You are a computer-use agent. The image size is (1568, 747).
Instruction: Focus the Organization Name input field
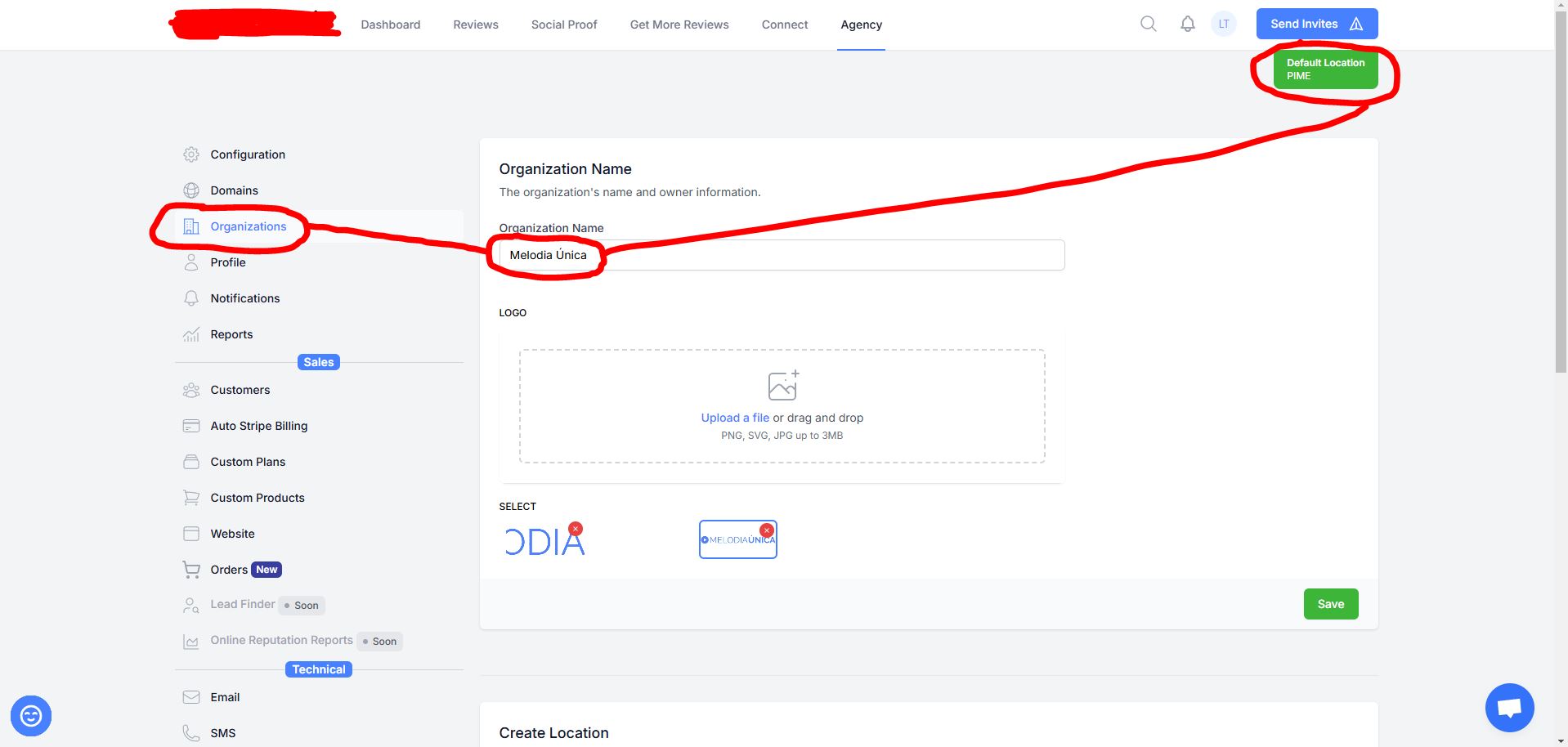(x=818, y=255)
